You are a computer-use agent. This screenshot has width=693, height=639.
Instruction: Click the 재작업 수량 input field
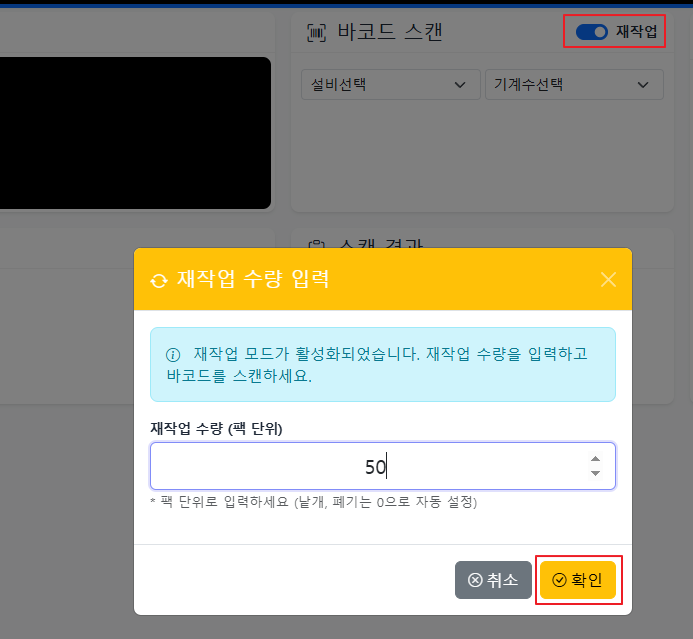(383, 466)
